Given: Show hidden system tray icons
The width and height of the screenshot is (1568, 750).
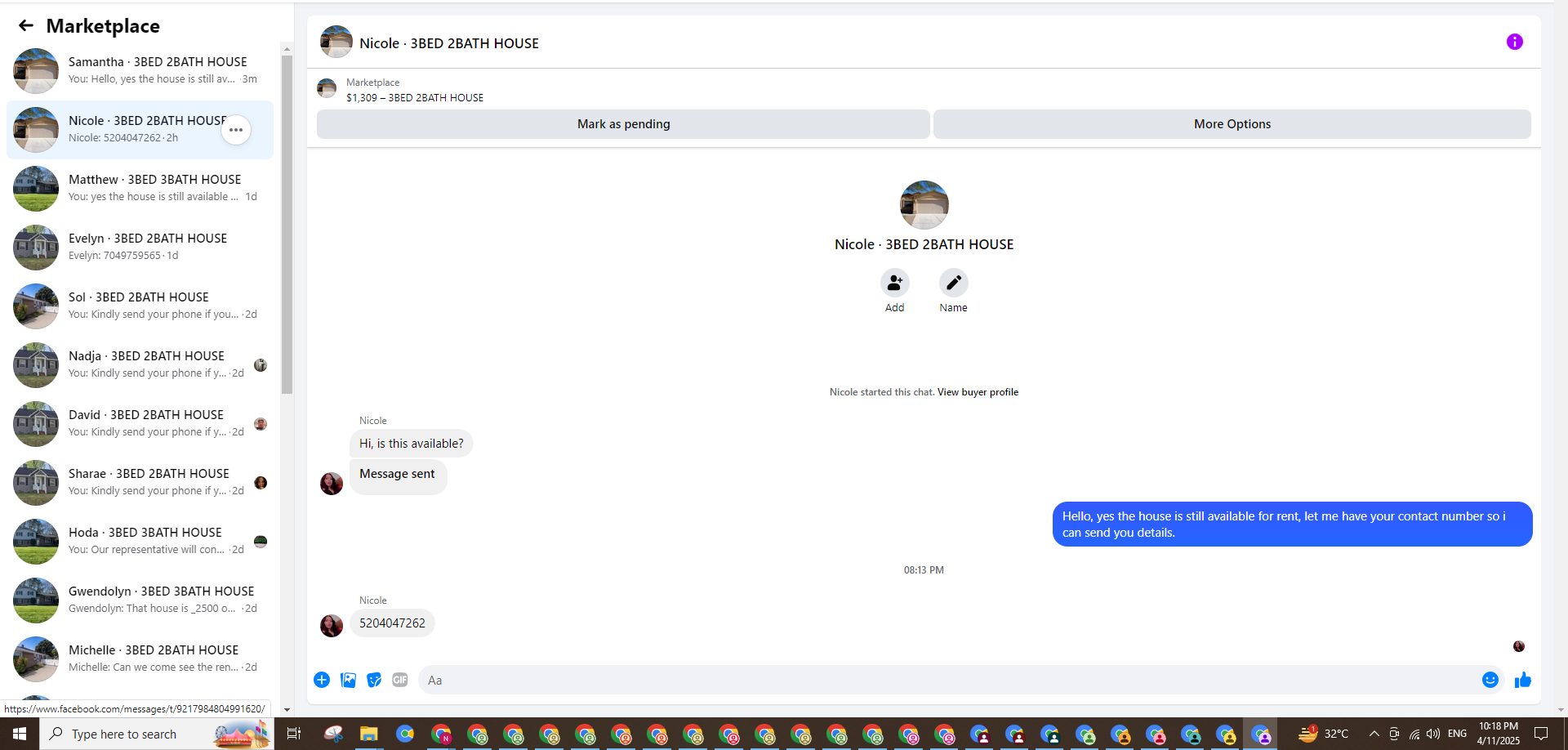Looking at the screenshot, I should 1374,734.
